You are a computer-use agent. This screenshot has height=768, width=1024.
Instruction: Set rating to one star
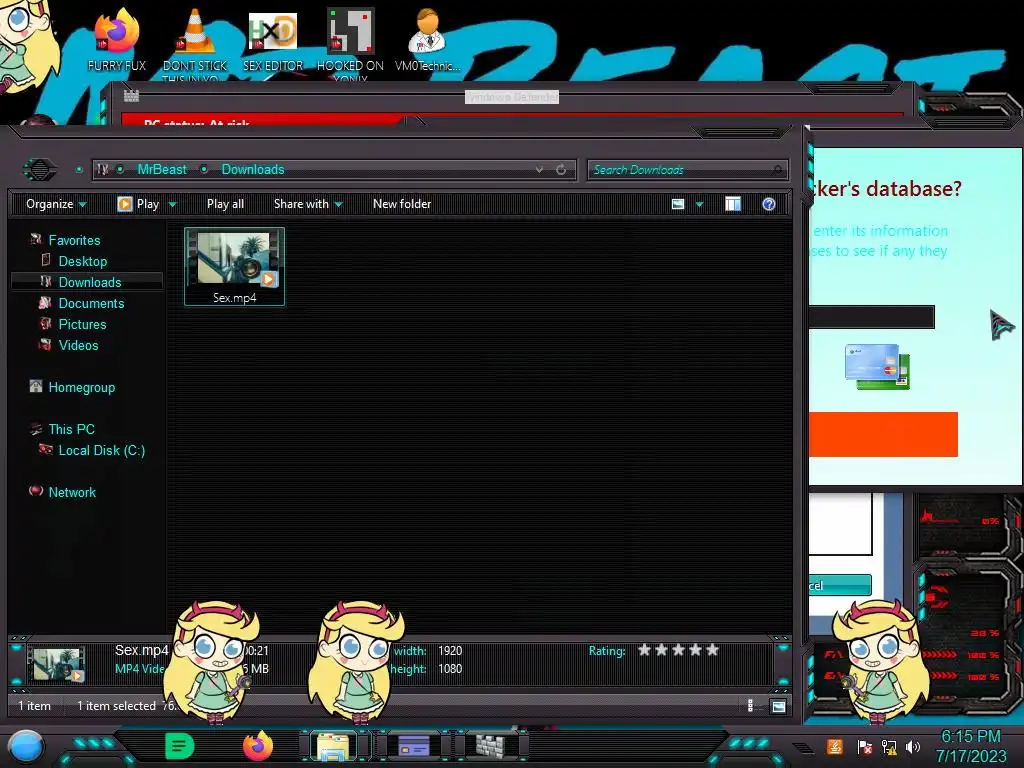pyautogui.click(x=645, y=650)
